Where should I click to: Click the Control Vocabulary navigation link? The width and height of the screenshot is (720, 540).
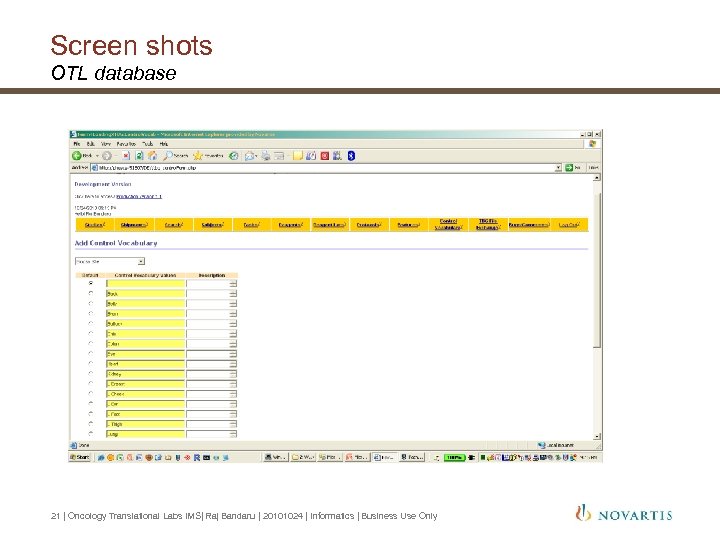point(448,224)
